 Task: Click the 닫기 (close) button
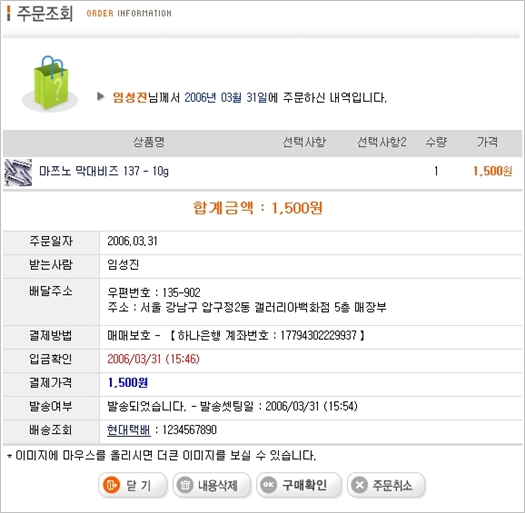point(133,485)
